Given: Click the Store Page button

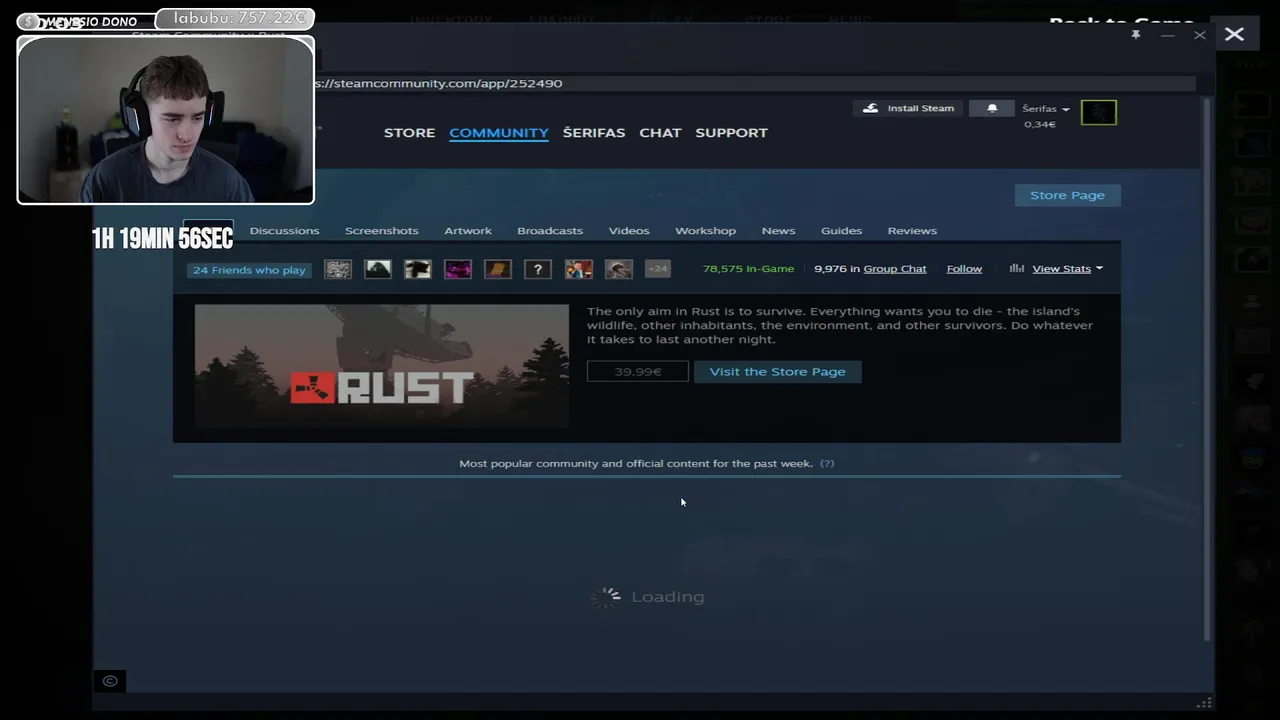Looking at the screenshot, I should pos(1067,195).
